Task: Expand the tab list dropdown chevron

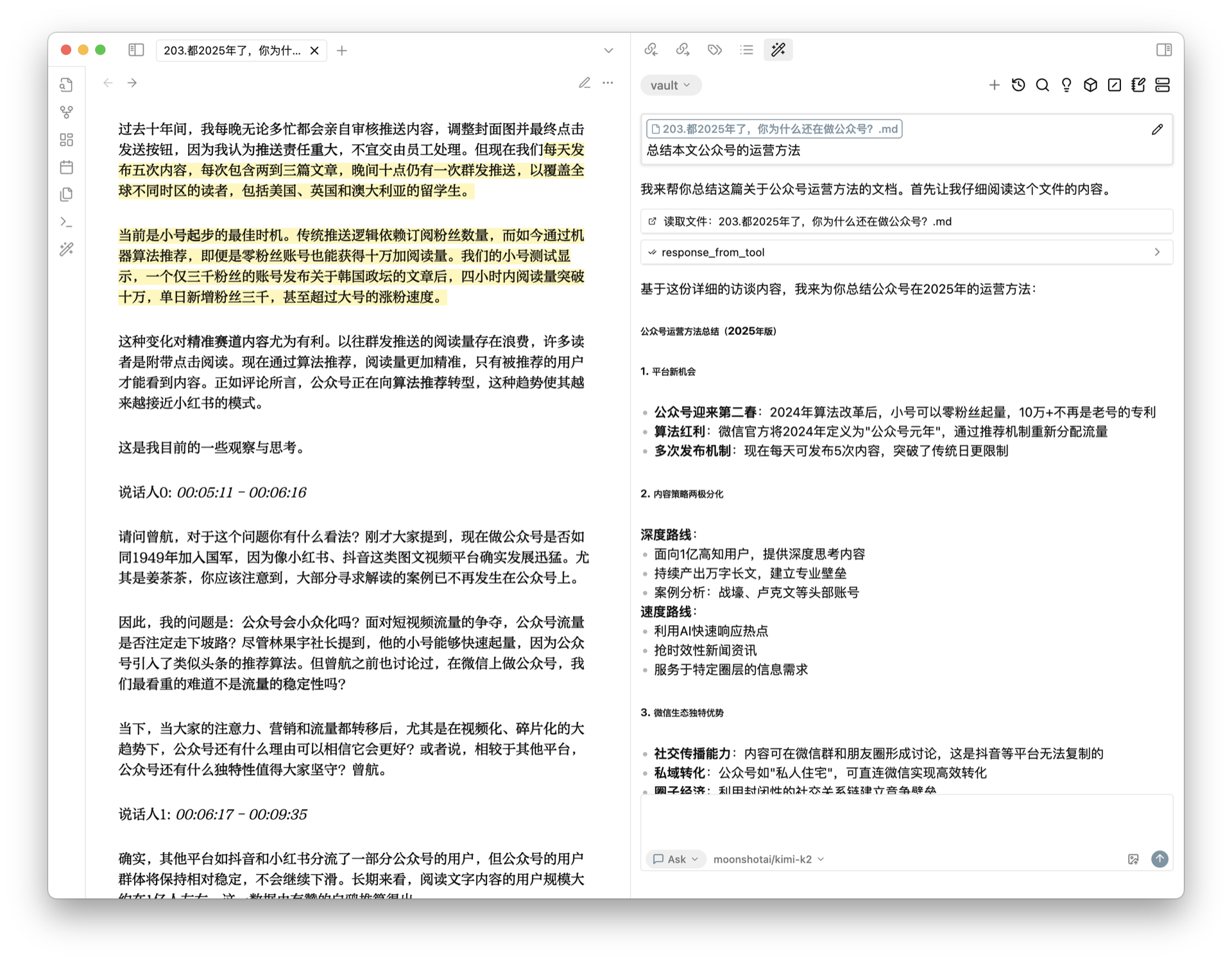Action: pos(608,51)
